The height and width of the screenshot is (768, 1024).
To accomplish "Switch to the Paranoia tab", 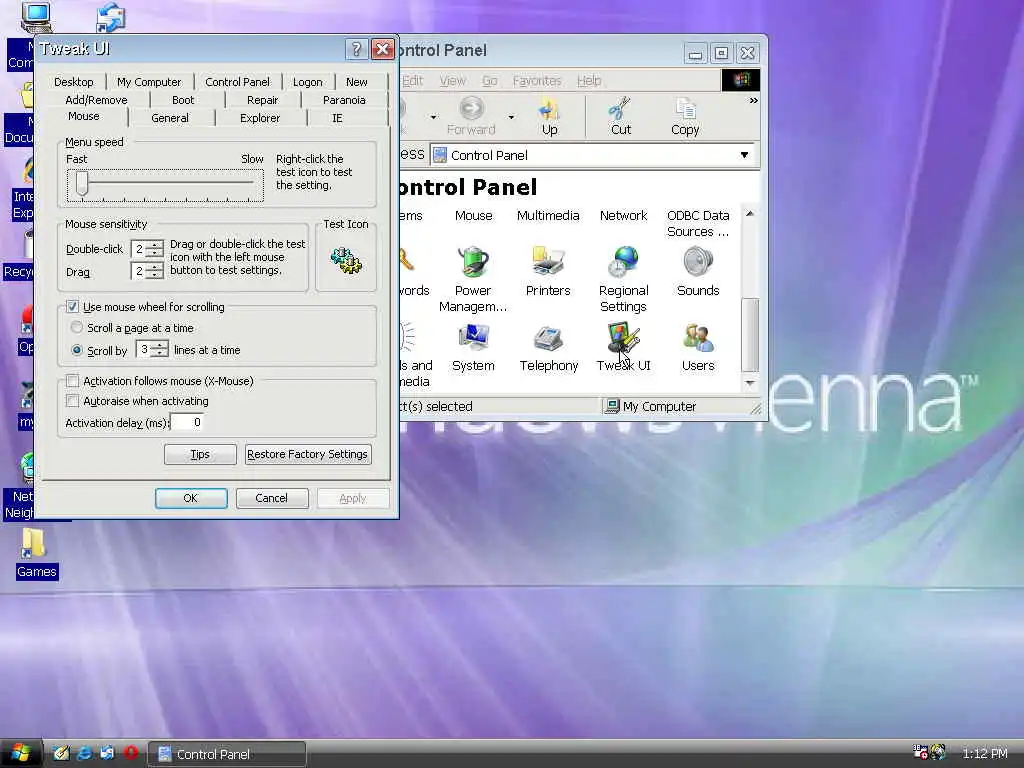I will [344, 100].
